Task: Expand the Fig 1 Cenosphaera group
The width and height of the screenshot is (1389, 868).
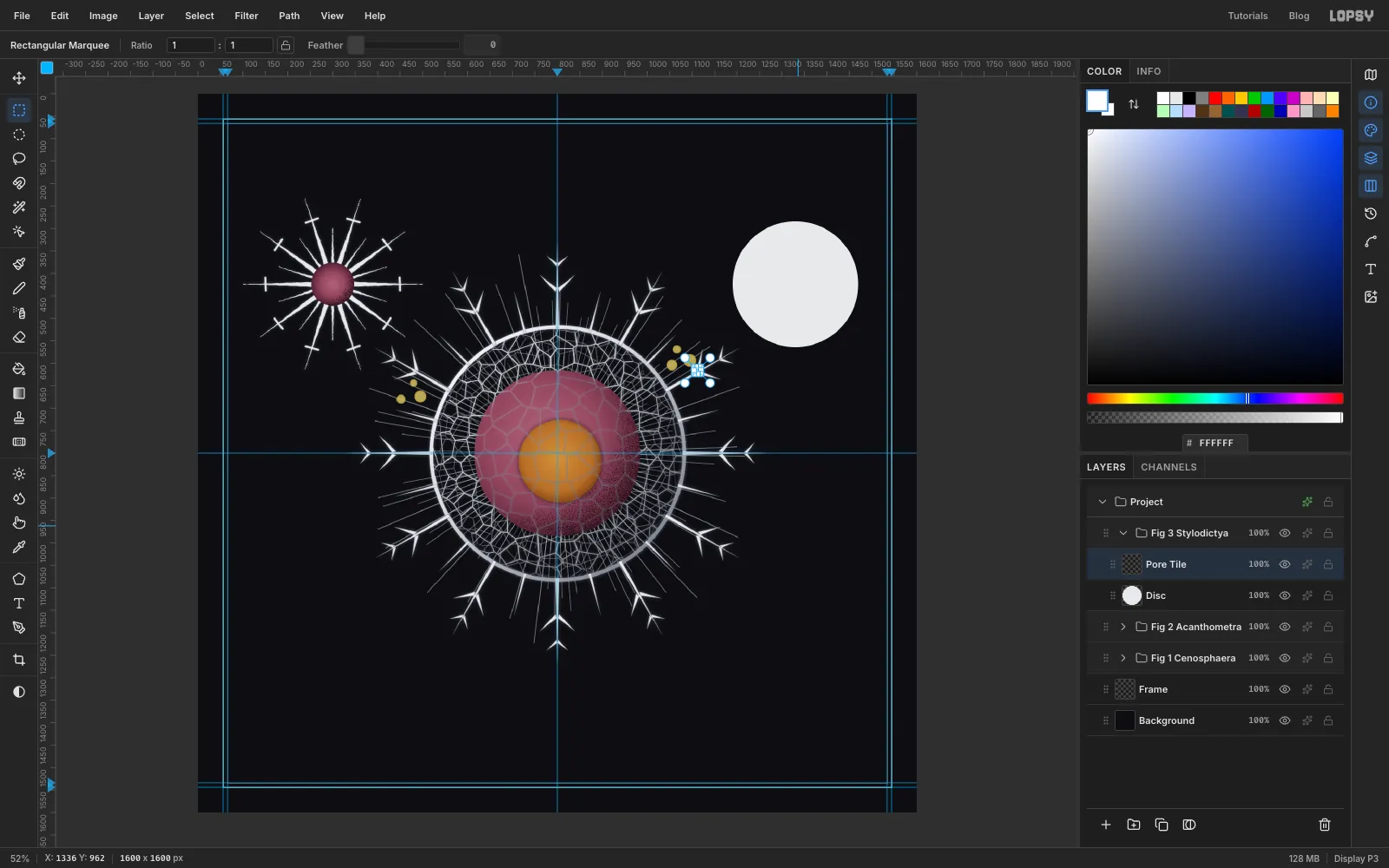Action: 1123,658
